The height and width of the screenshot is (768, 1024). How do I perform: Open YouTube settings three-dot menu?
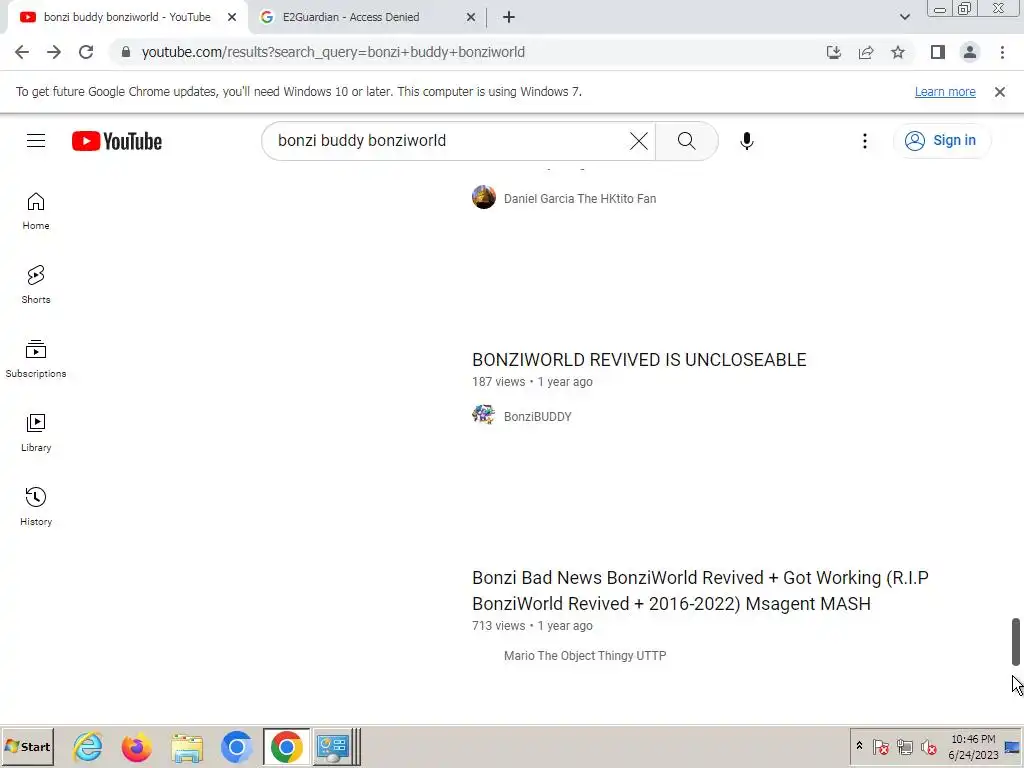coord(865,140)
